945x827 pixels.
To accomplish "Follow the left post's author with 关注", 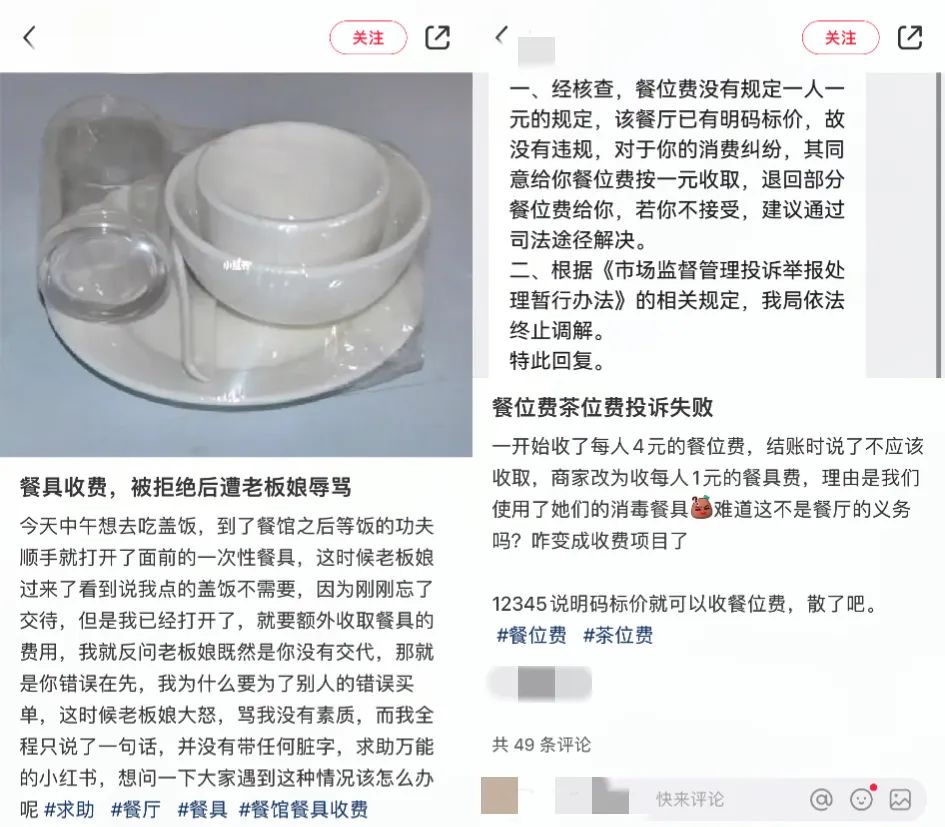I will pyautogui.click(x=368, y=37).
